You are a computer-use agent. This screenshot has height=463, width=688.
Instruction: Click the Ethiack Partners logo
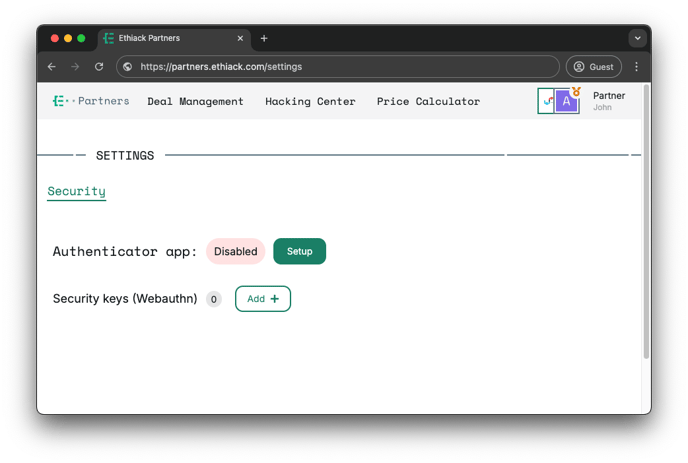tap(91, 101)
